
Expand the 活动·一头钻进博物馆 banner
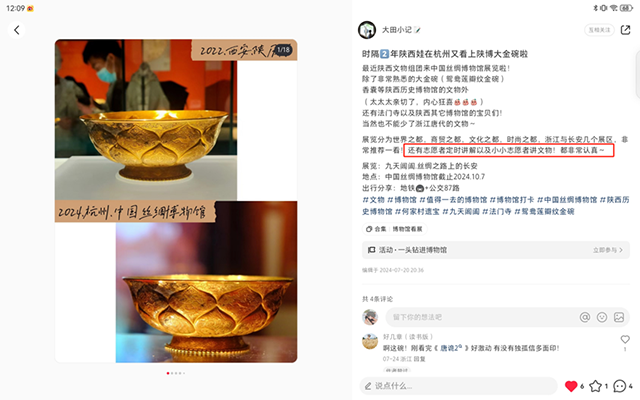[x=496, y=250]
